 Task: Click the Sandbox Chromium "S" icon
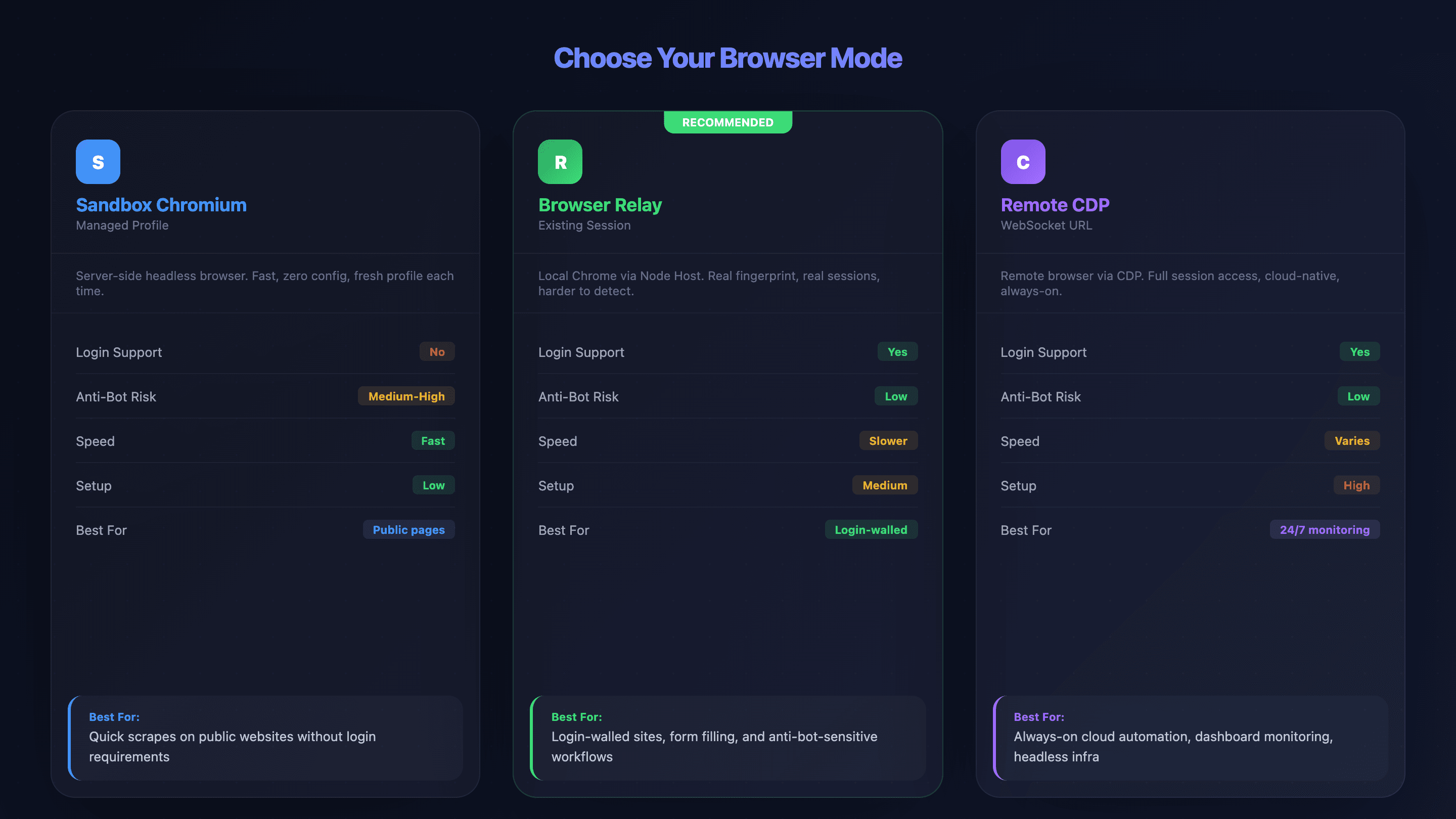[x=97, y=162]
